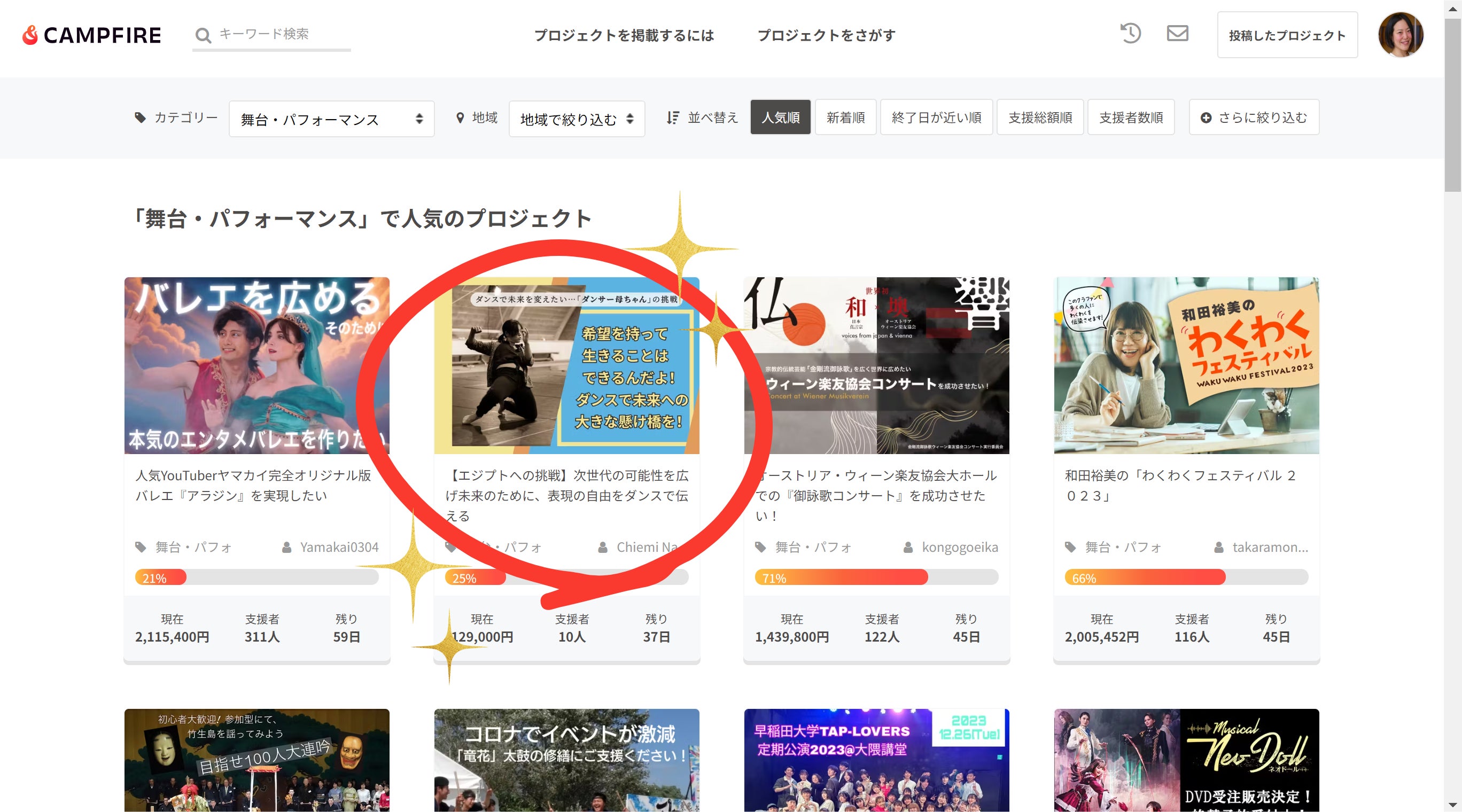The width and height of the screenshot is (1462, 812).
Task: Click the 投稿したプロジェクト button
Action: click(1287, 35)
